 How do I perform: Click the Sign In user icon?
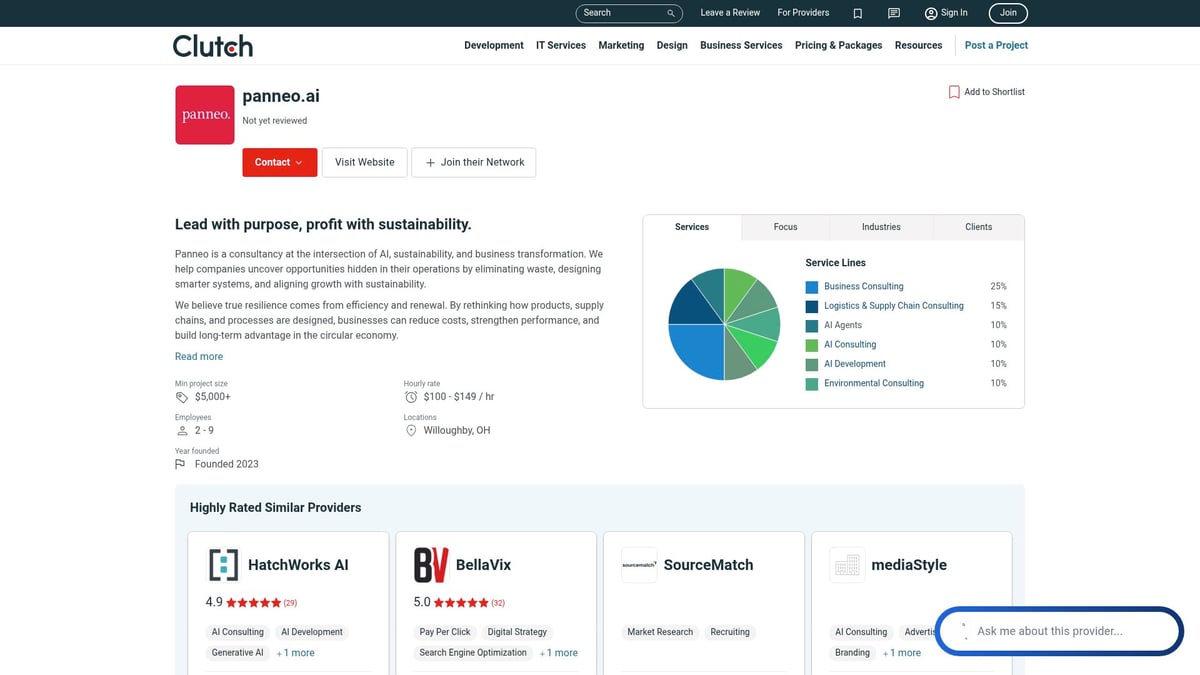[931, 13]
